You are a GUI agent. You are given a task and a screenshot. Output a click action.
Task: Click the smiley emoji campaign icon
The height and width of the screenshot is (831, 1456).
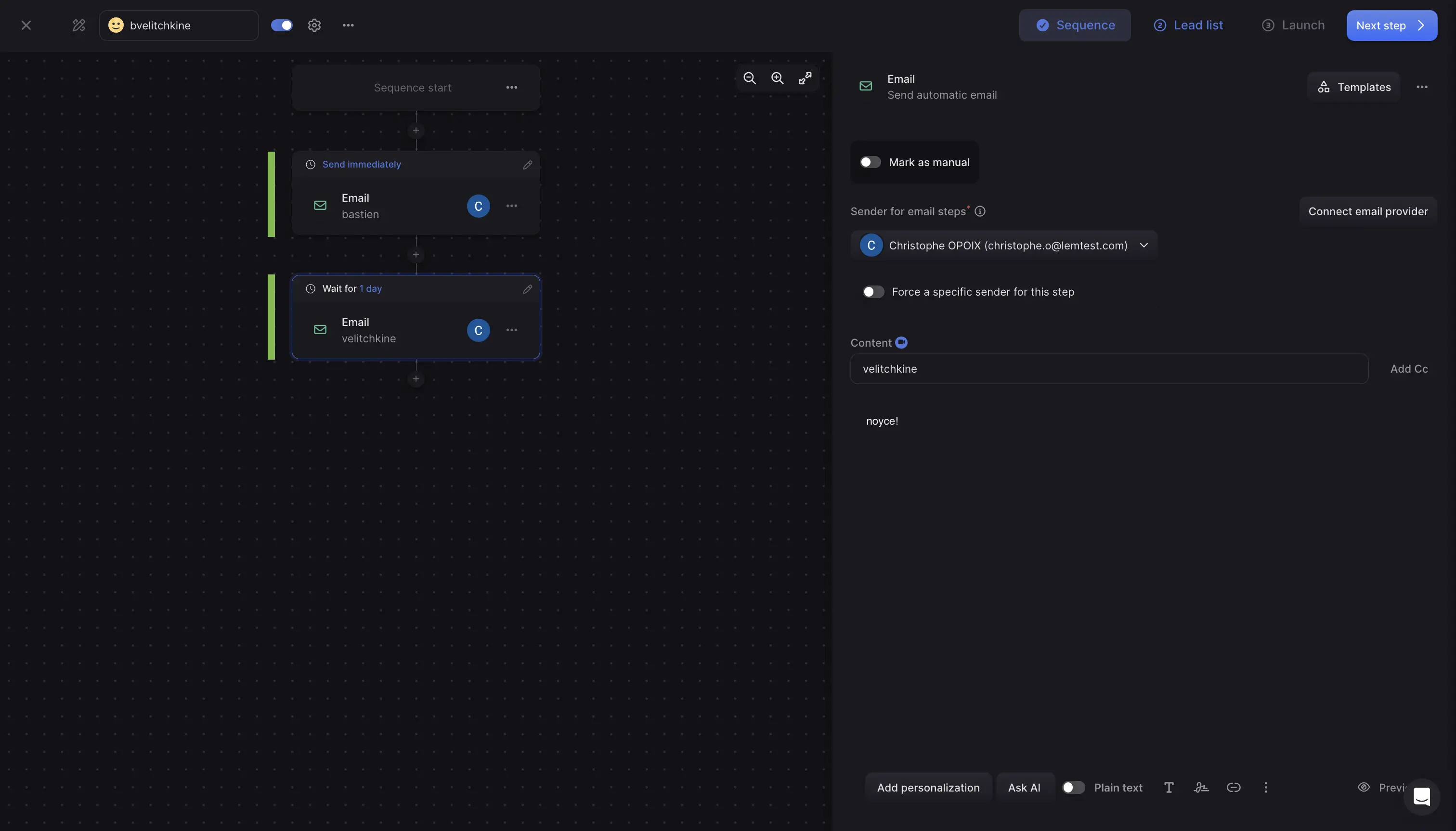tap(115, 25)
